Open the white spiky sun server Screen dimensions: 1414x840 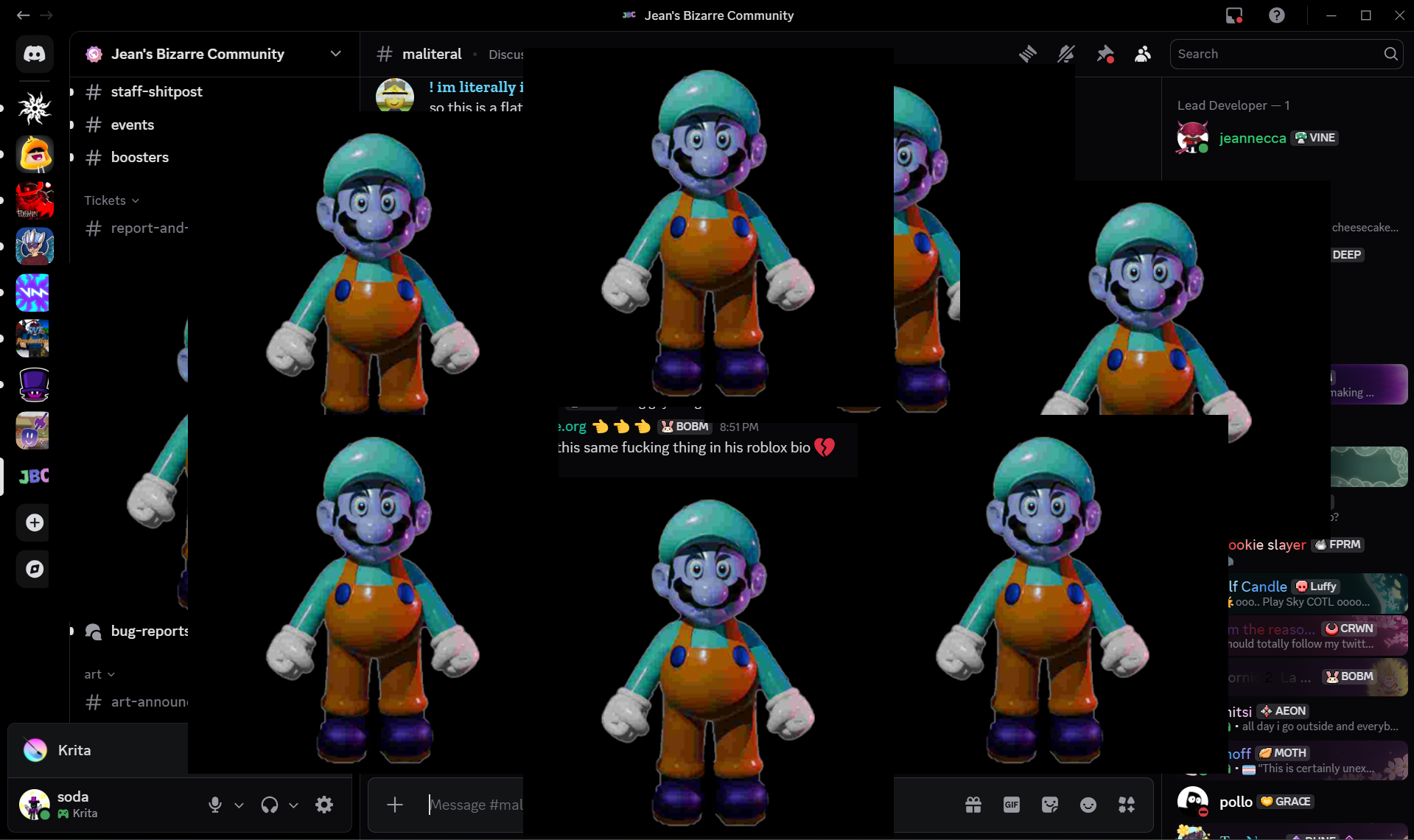pos(35,108)
